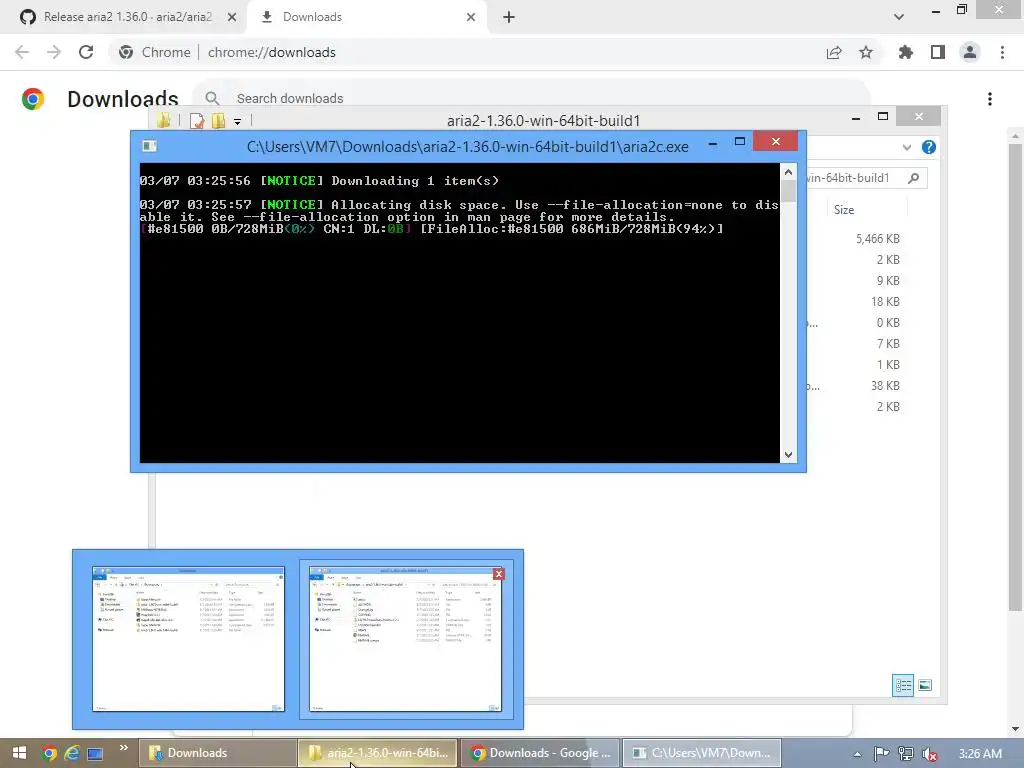
Task: Select the 5,466 KB file size cell
Action: (x=878, y=239)
